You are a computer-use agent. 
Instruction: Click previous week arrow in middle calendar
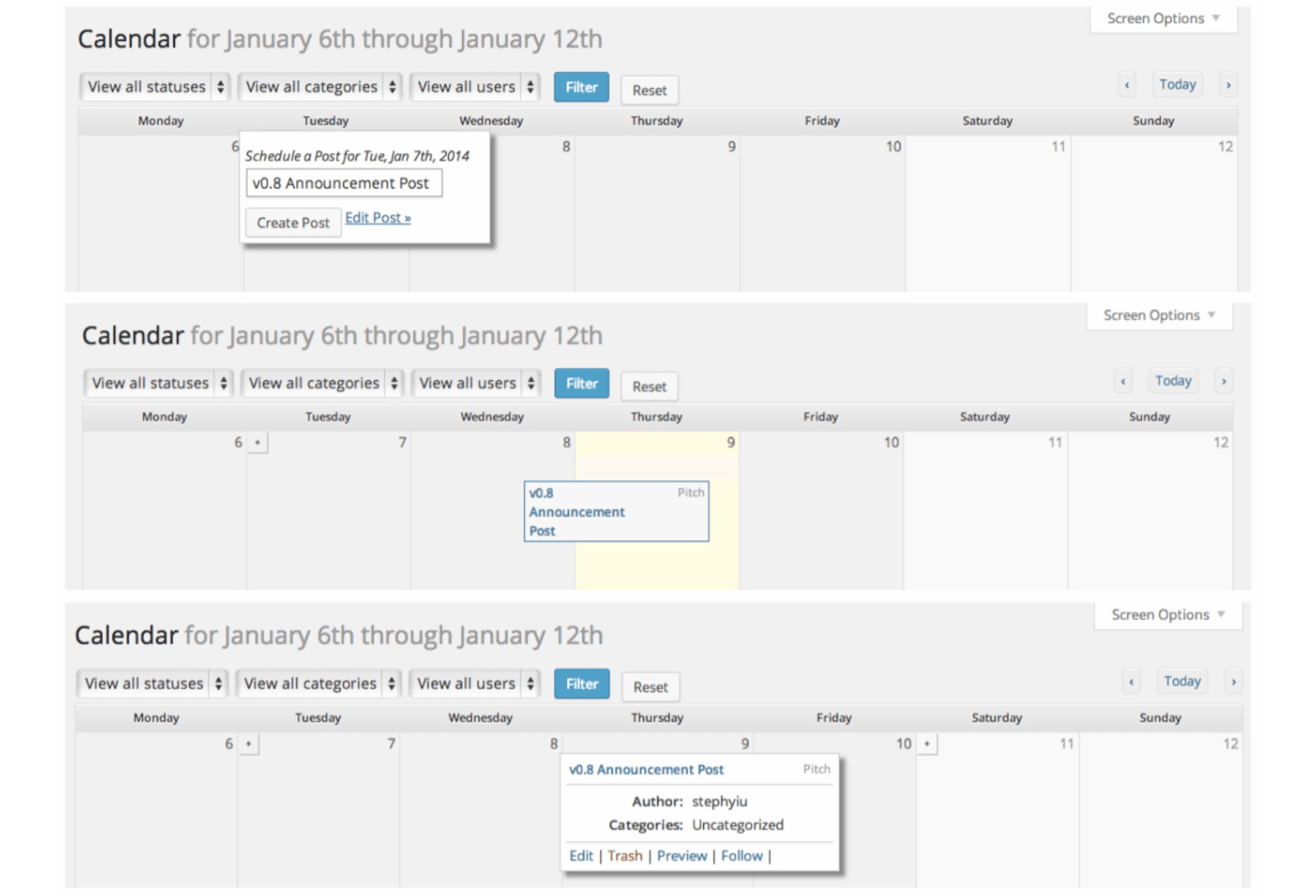pyautogui.click(x=1123, y=381)
